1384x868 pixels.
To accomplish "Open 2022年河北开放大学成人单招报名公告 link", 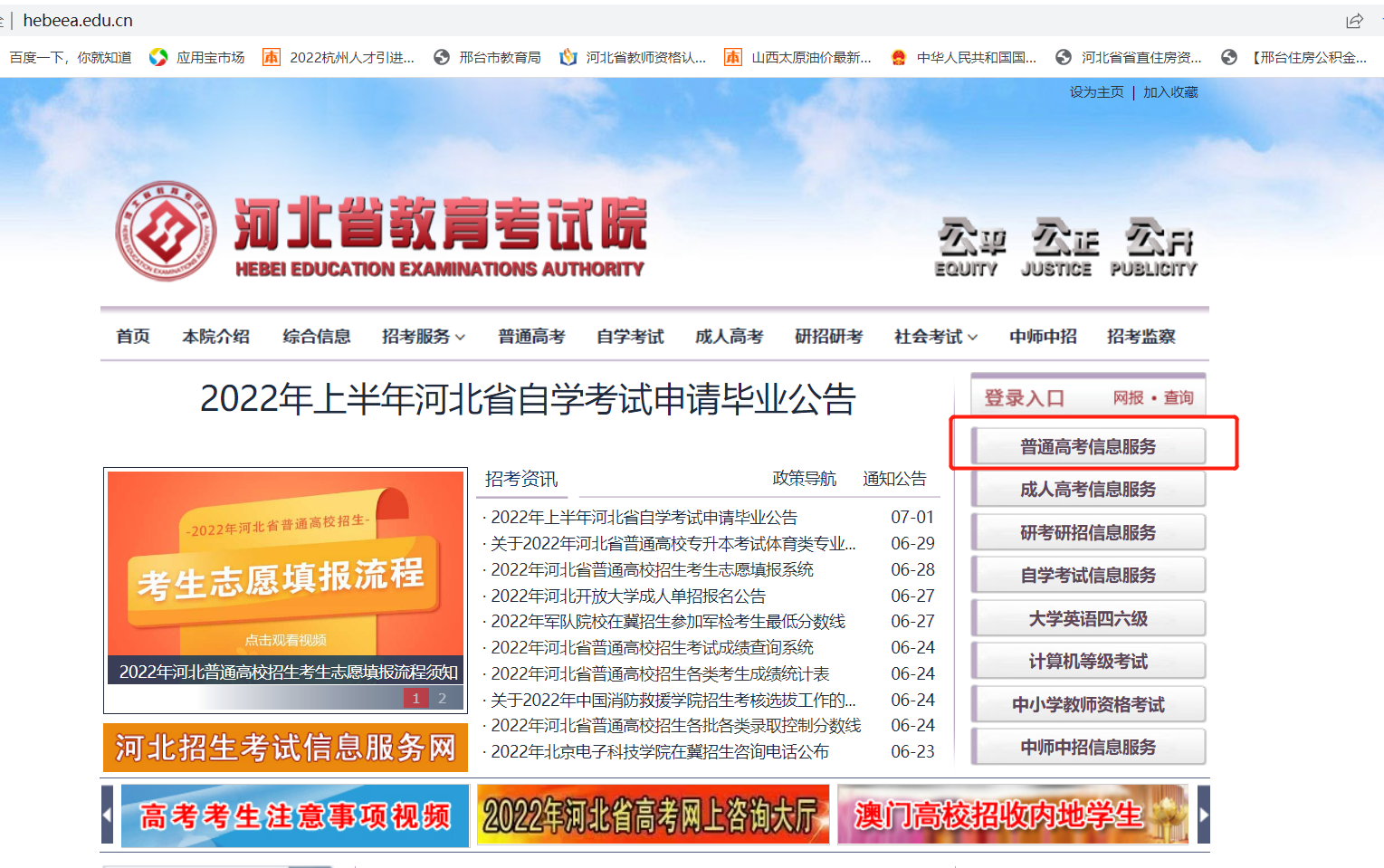I will (628, 596).
